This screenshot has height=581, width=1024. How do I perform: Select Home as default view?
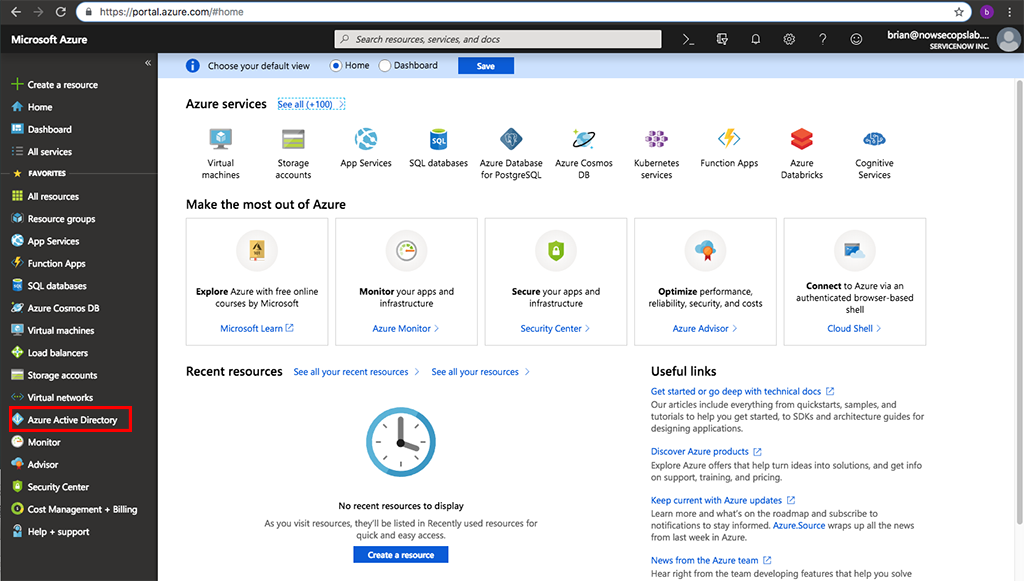pyautogui.click(x=336, y=65)
